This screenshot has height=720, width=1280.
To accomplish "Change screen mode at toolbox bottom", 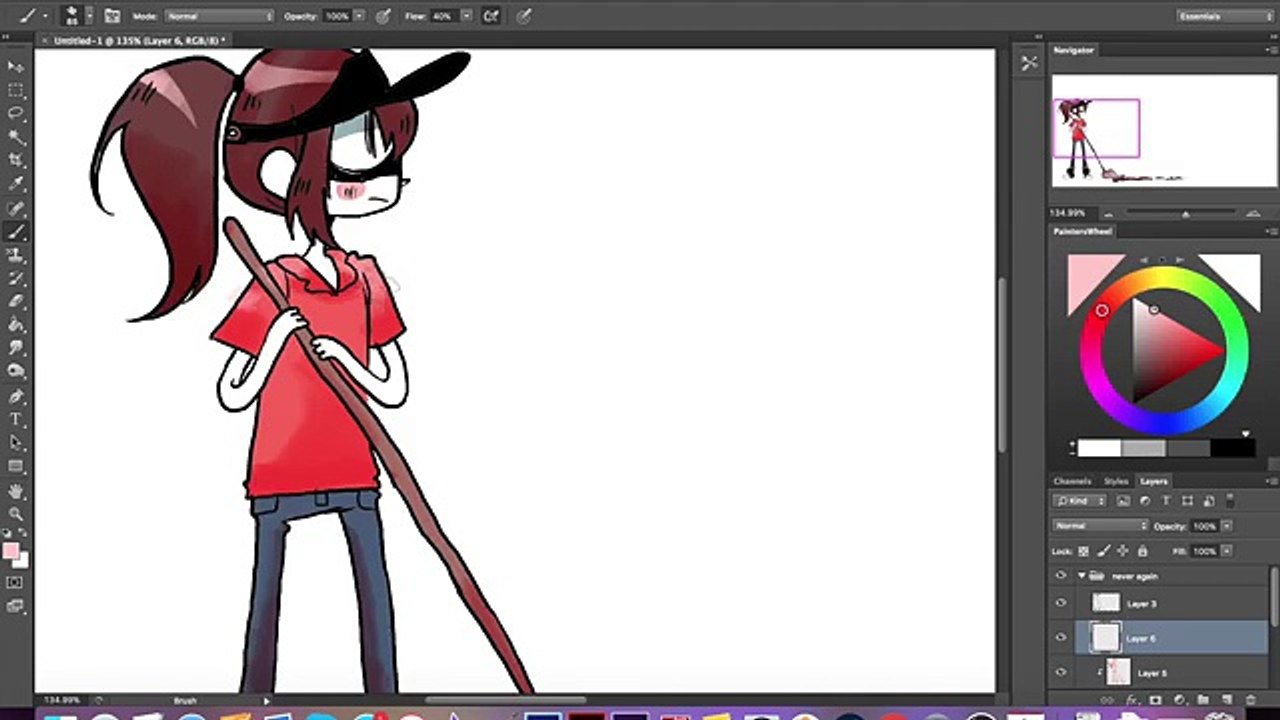I will (15, 606).
